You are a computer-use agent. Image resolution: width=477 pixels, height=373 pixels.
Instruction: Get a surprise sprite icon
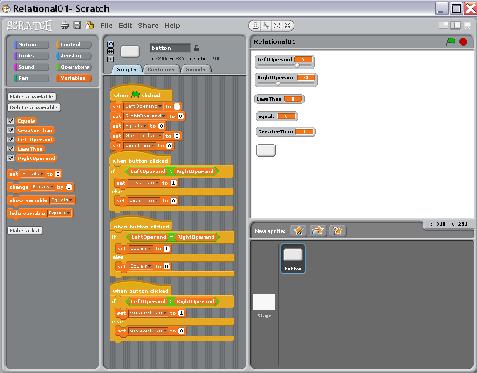337,231
